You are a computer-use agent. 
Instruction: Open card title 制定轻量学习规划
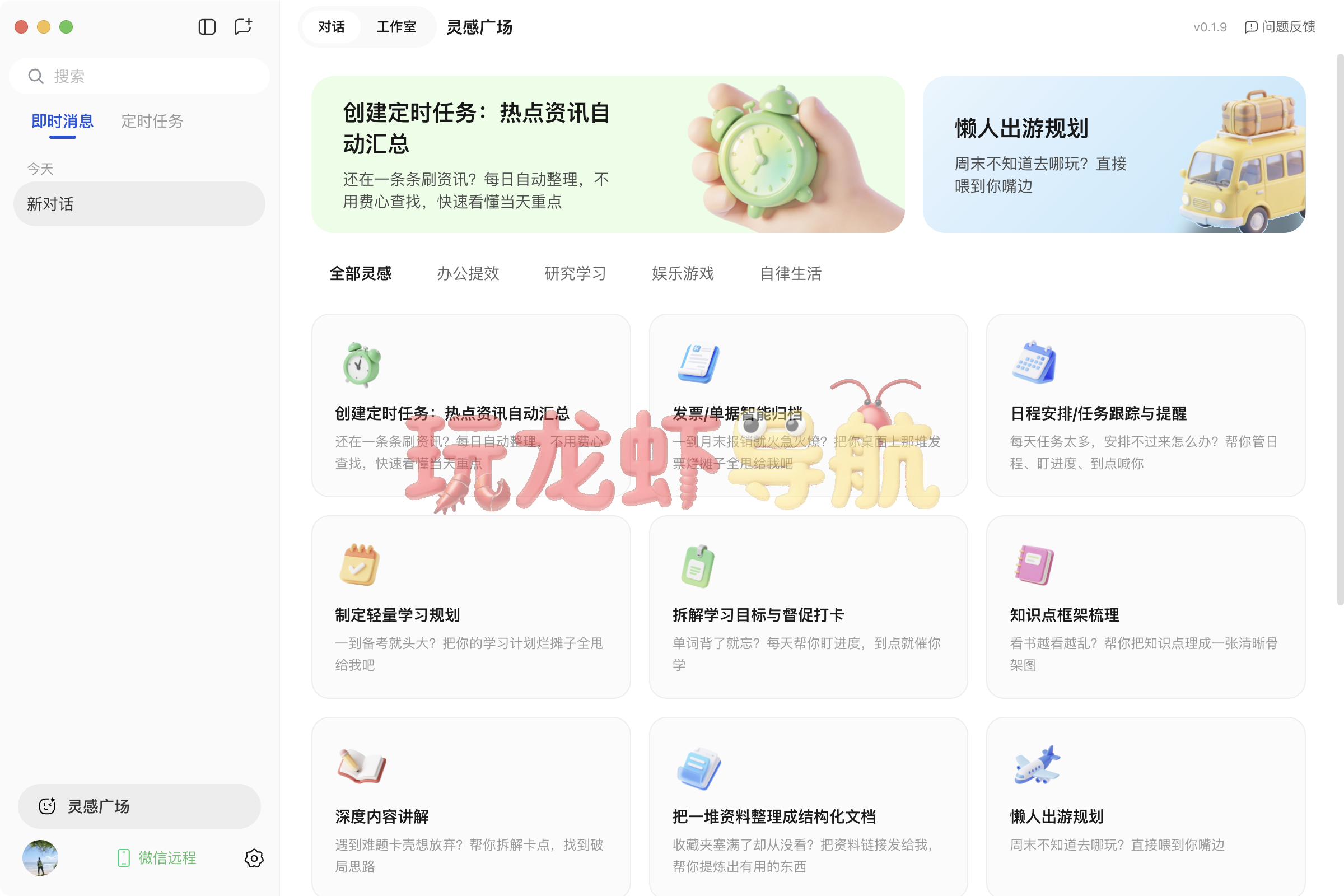398,615
